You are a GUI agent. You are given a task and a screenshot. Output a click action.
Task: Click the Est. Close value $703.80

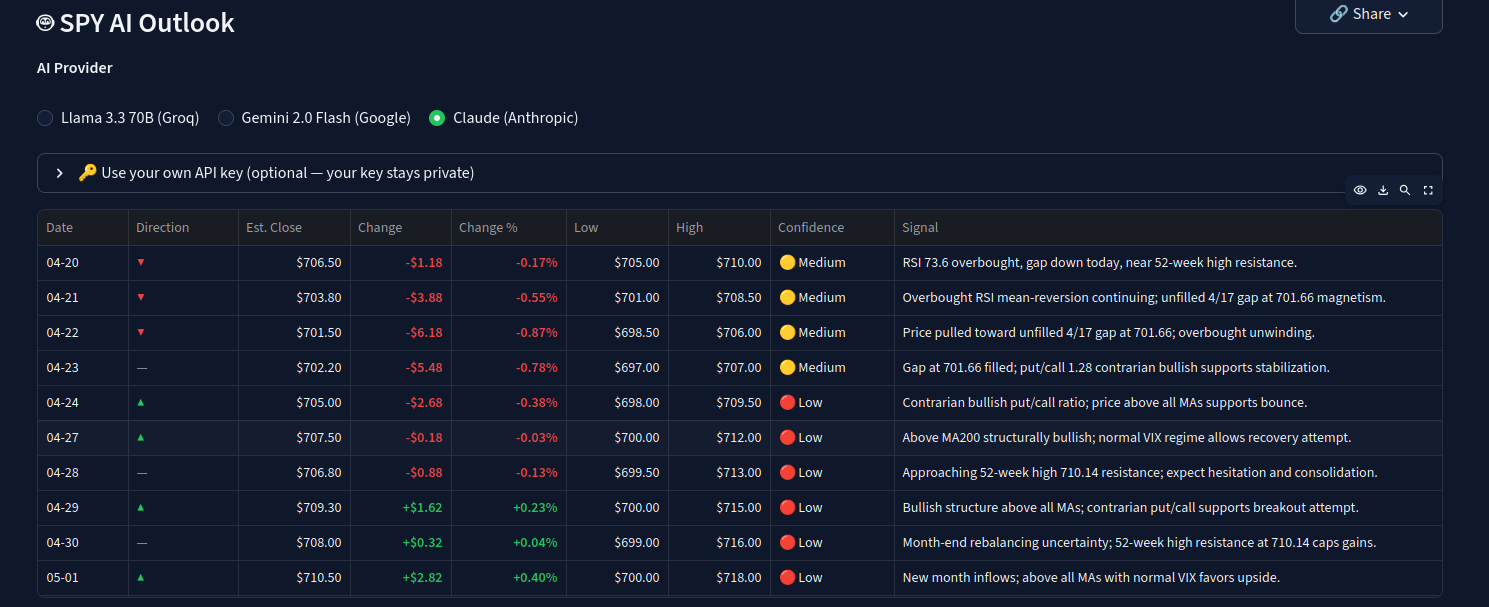tap(319, 298)
